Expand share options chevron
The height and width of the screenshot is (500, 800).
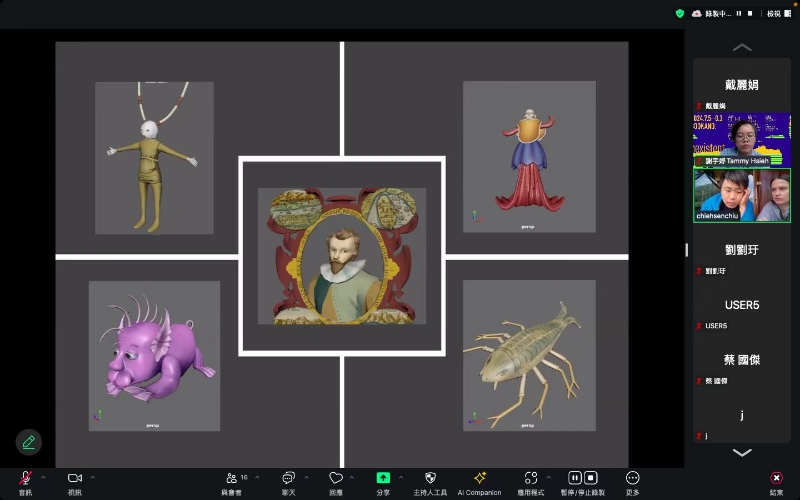coord(401,478)
